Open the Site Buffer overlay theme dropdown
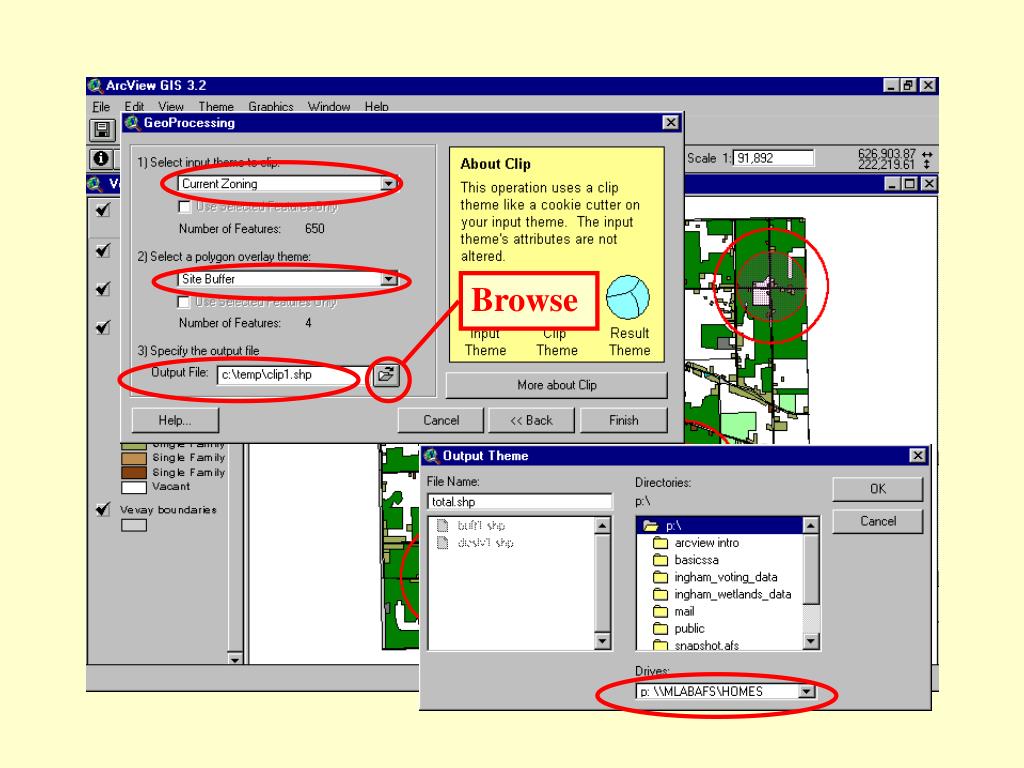 tap(389, 279)
